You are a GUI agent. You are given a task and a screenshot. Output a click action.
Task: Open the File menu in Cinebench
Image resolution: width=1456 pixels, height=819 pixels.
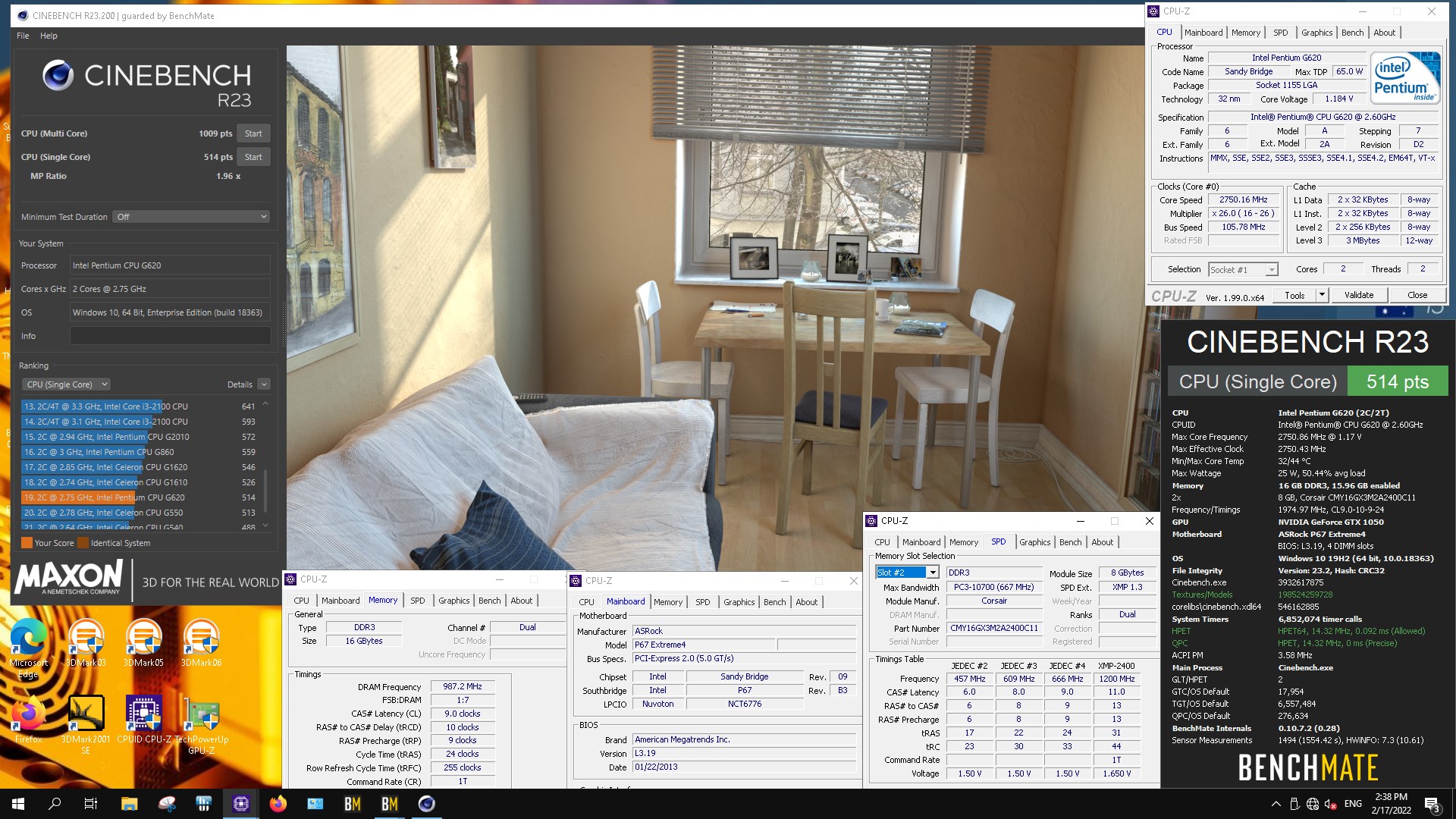click(x=23, y=36)
